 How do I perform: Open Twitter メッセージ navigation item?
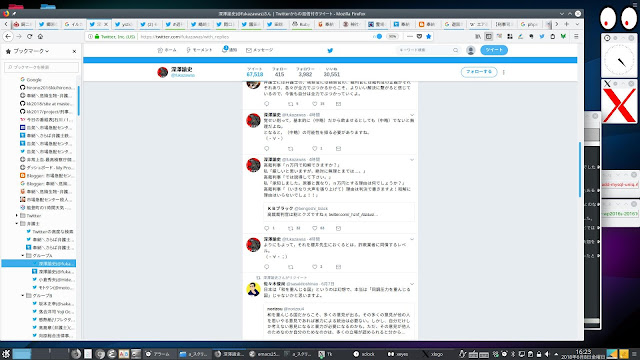coord(260,50)
